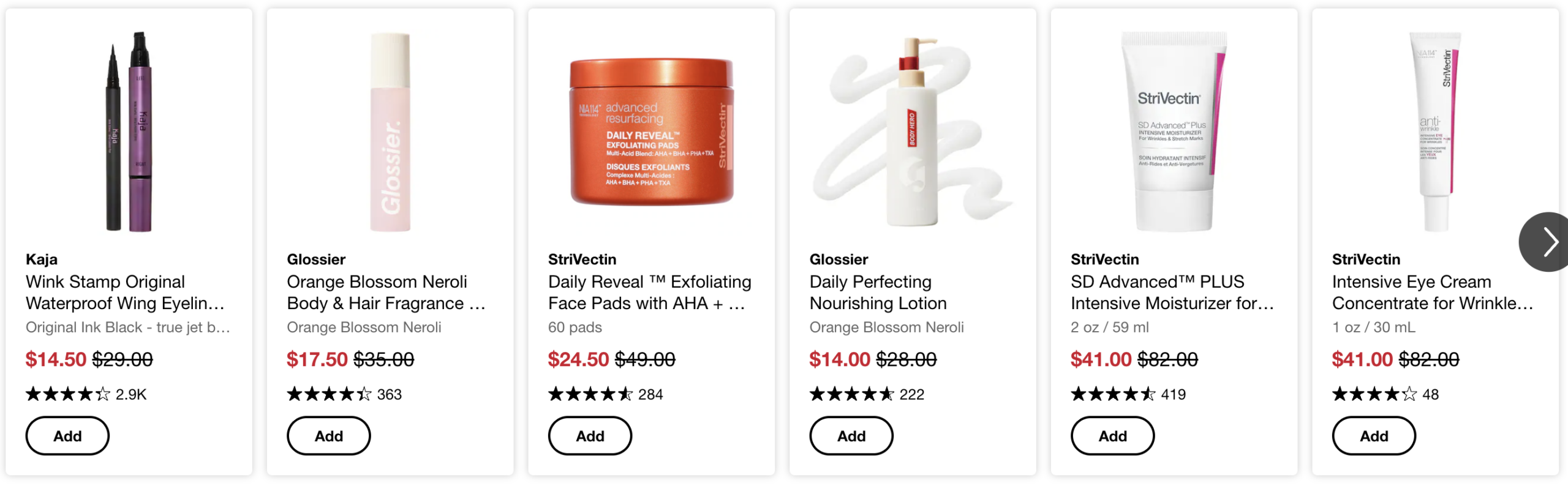1568x486 pixels.
Task: Add Glossier Daily Perfecting Lotion
Action: 851,436
